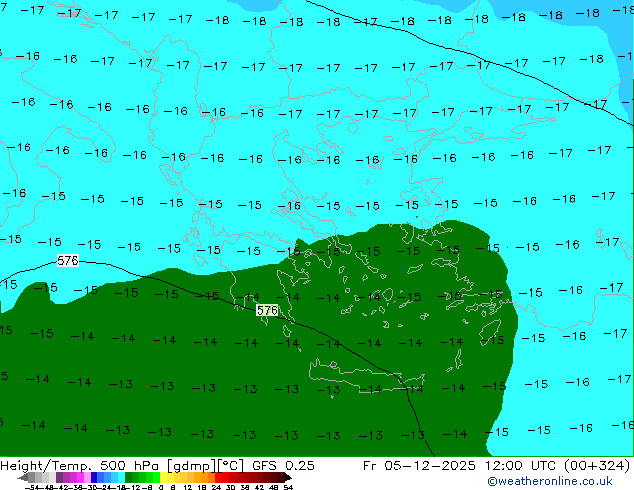Viewport: 634px width, 490px height.
Task: Open the weatheronline.co.uk copyright link
Action: click(550, 481)
